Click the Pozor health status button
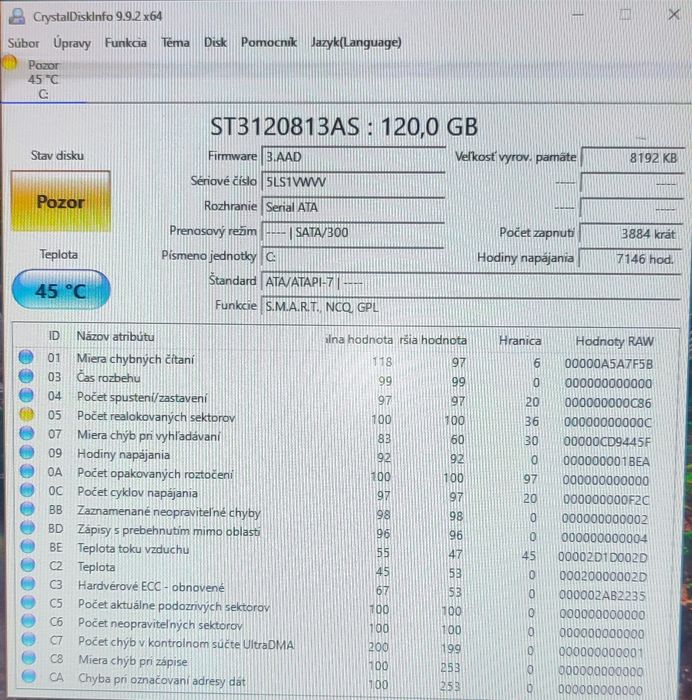The width and height of the screenshot is (692, 700). (61, 201)
